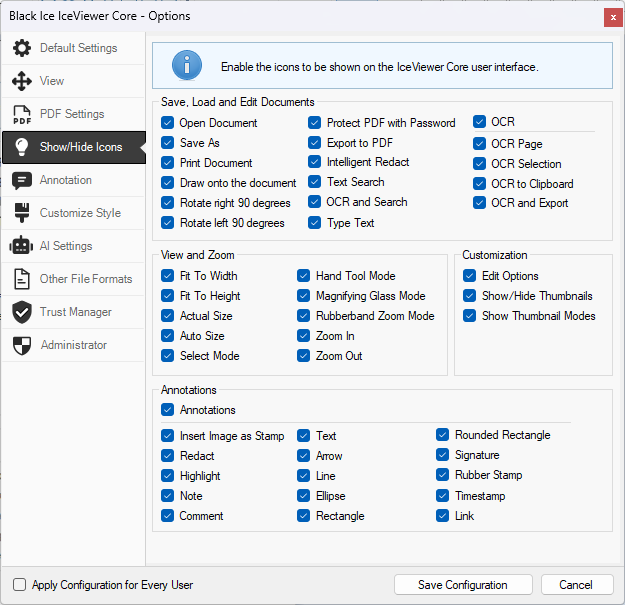The image size is (625, 605).
Task: Uncheck OCR and Export
Action: click(480, 203)
